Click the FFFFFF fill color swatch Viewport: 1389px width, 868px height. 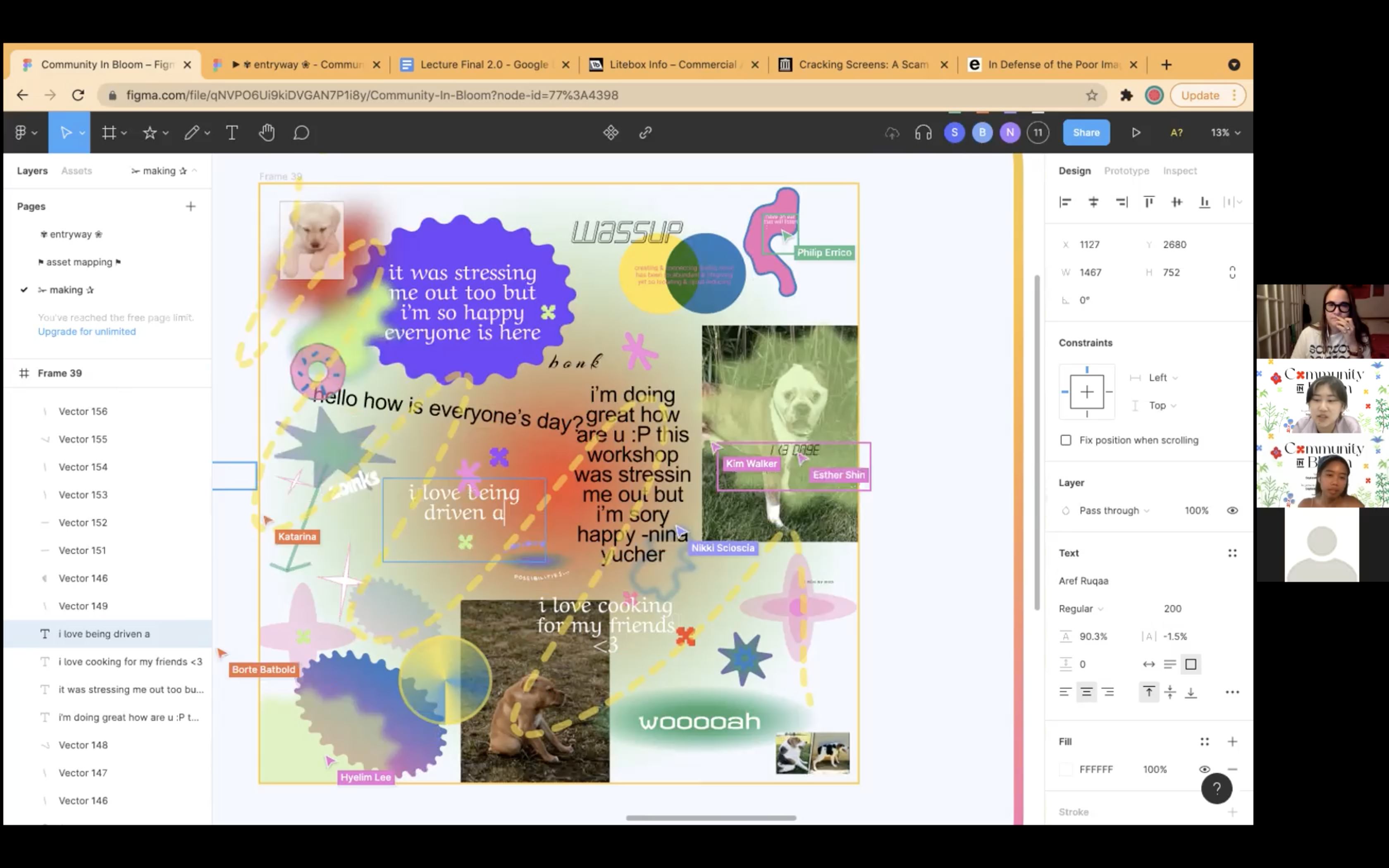pyautogui.click(x=1066, y=769)
